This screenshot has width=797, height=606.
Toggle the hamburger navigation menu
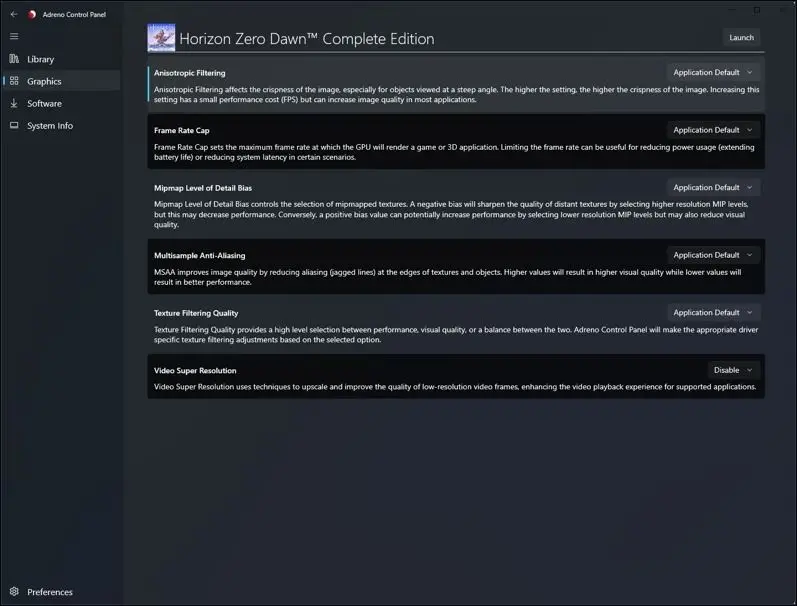pyautogui.click(x=14, y=36)
